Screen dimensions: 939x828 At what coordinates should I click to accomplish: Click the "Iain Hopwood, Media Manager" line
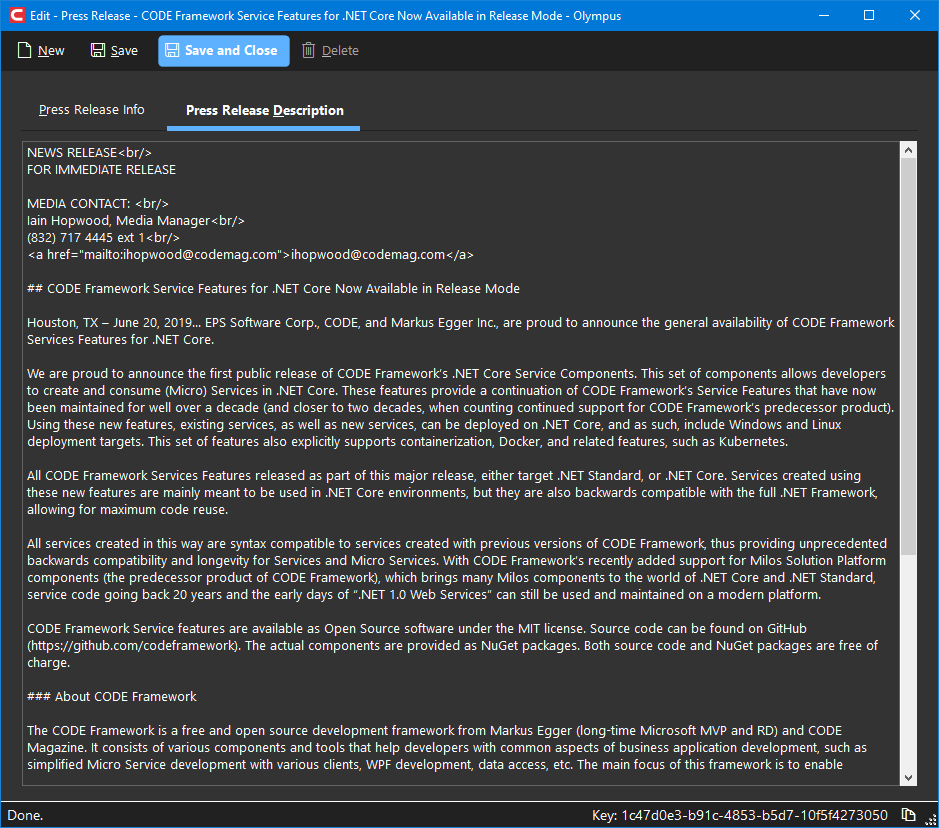[x=136, y=221]
